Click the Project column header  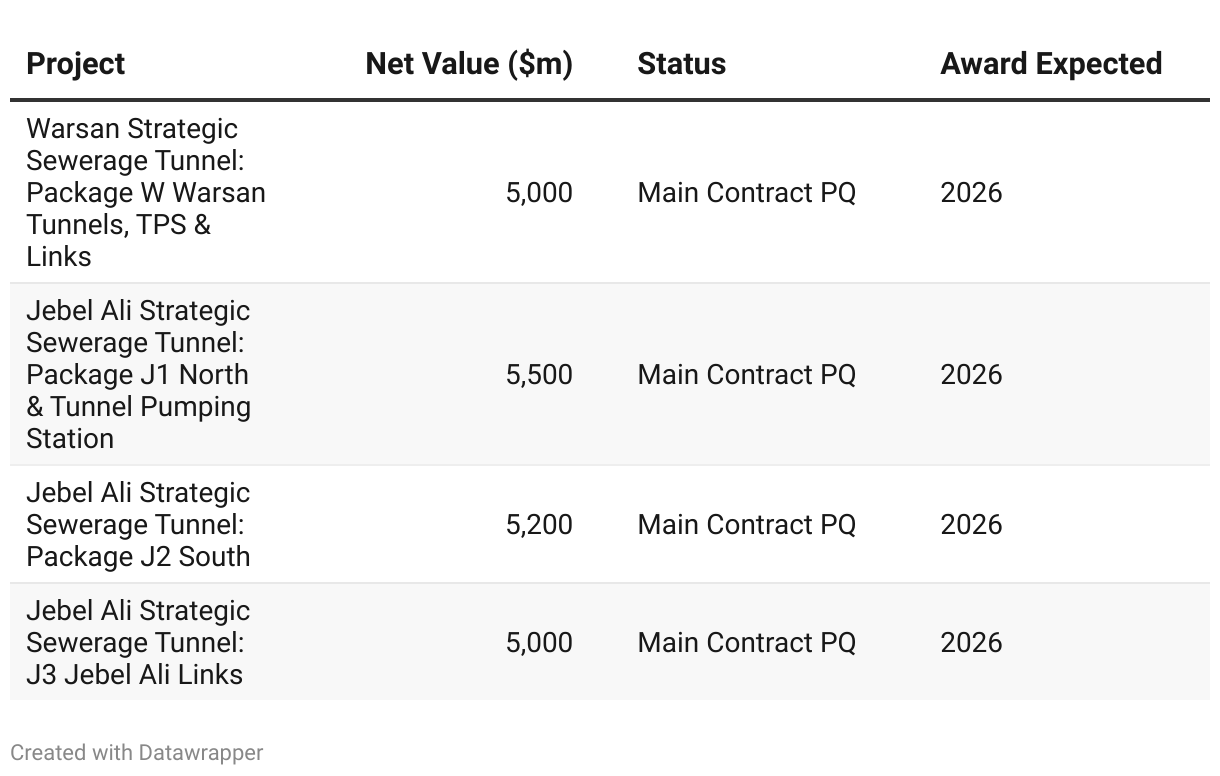(x=76, y=64)
